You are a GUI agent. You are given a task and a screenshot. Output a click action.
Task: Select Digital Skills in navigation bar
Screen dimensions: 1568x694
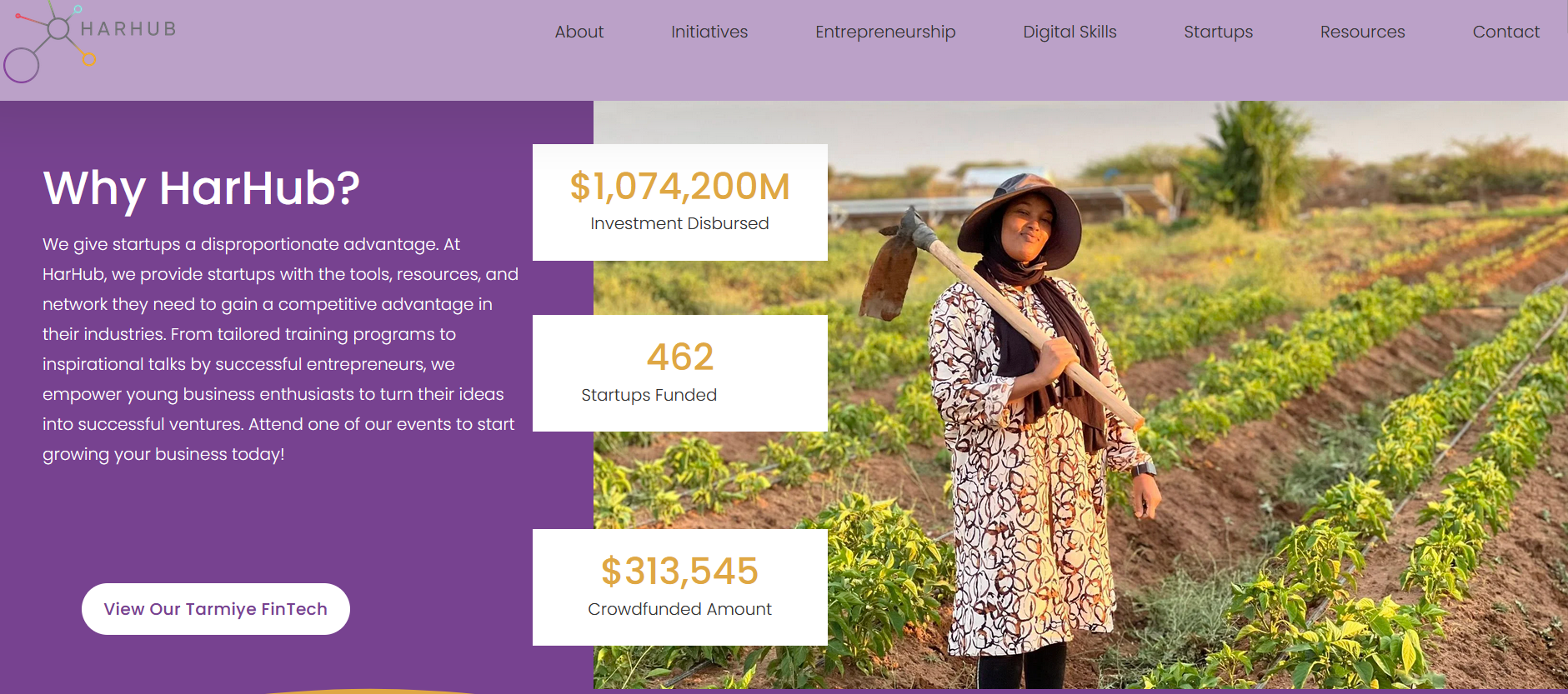(x=1069, y=32)
